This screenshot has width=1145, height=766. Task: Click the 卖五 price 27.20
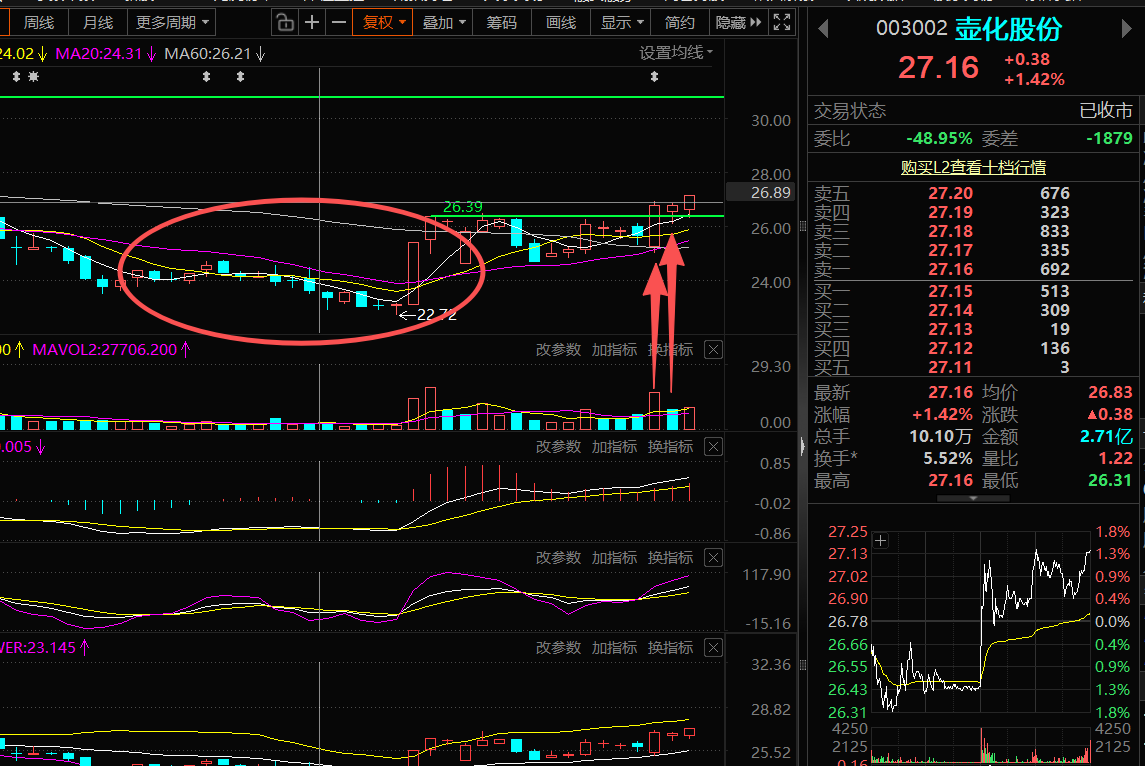click(x=950, y=194)
